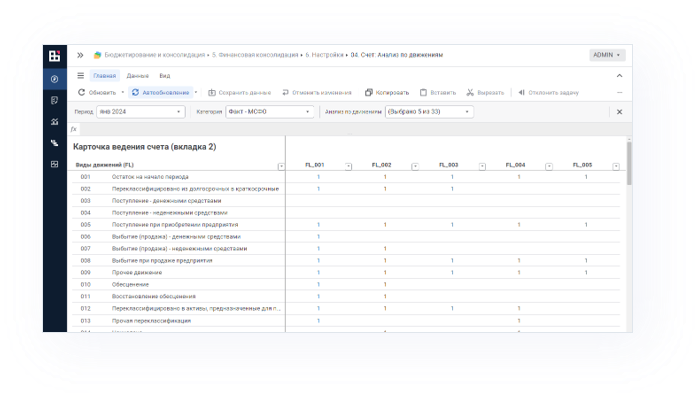Screen dimensions: 700x398
Task: Open filter for Виды движений column
Action: coord(281,166)
